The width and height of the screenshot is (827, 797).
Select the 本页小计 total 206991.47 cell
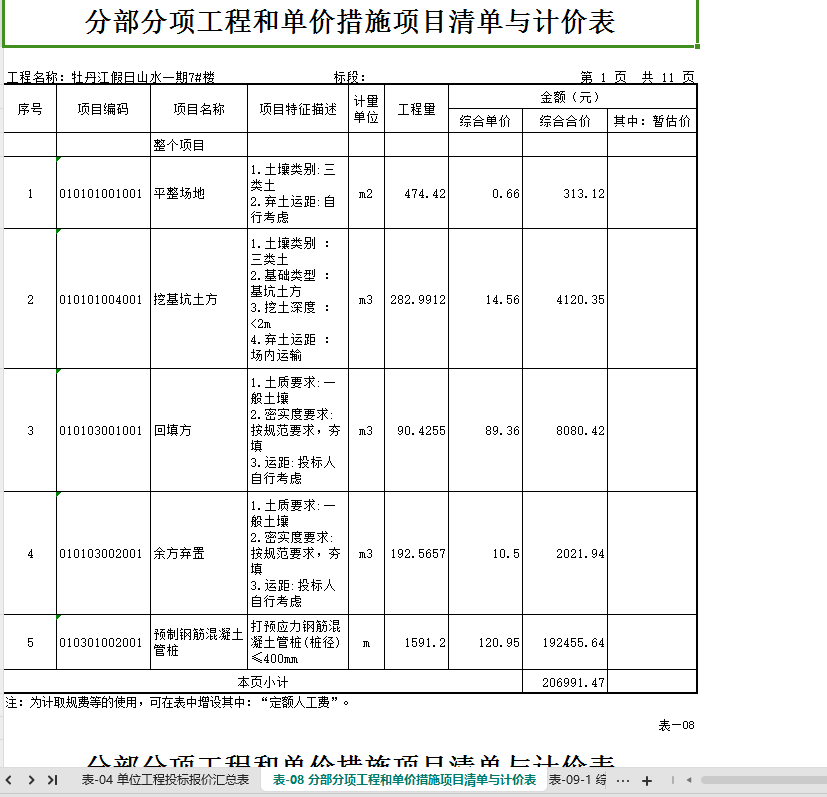coord(565,682)
